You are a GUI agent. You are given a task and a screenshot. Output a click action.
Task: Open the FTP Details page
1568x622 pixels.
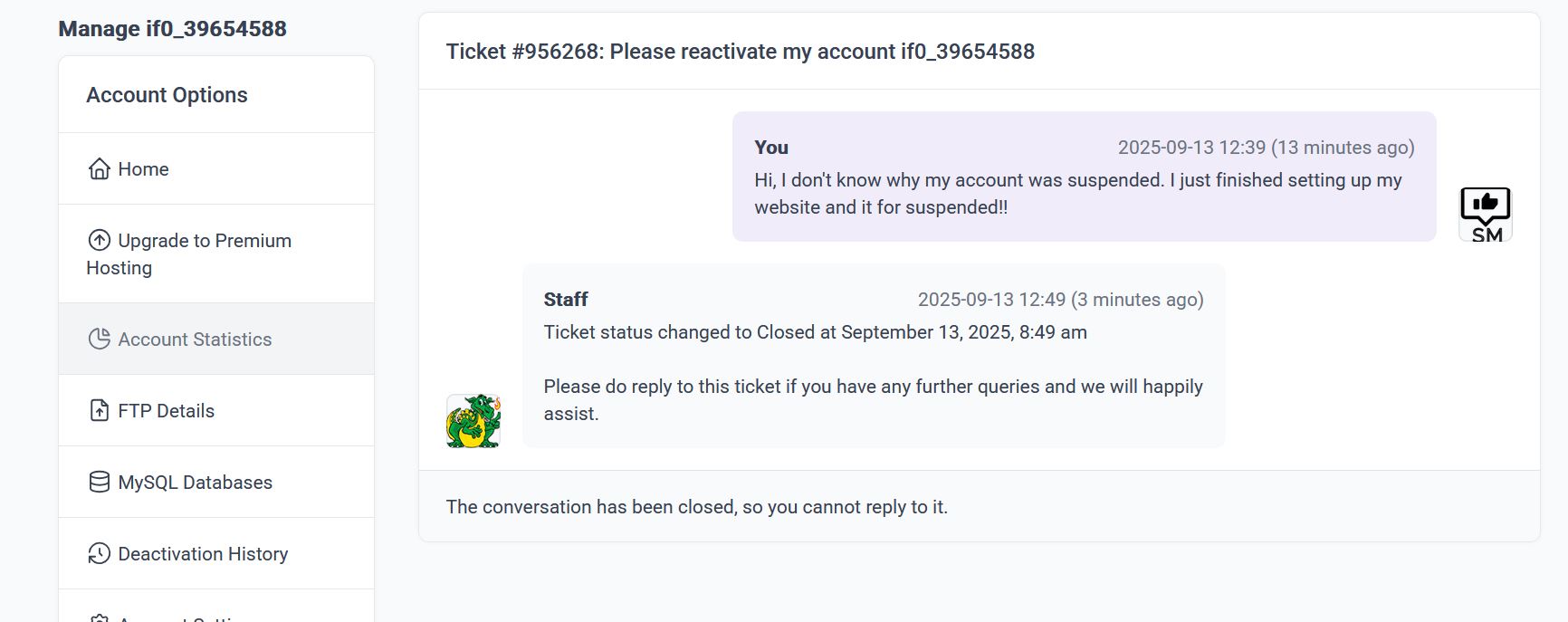(x=166, y=411)
